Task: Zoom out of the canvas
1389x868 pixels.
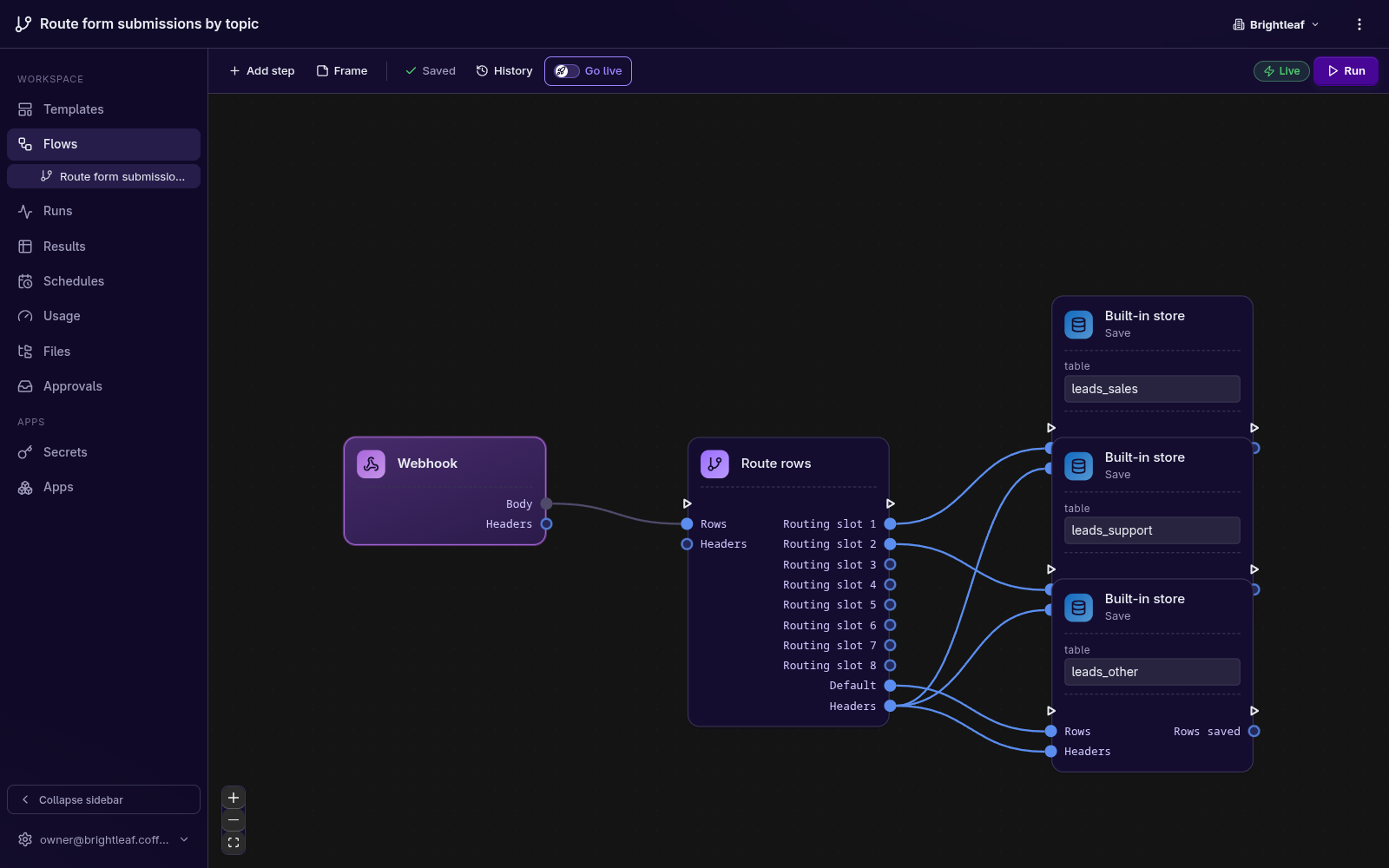Action: (234, 820)
